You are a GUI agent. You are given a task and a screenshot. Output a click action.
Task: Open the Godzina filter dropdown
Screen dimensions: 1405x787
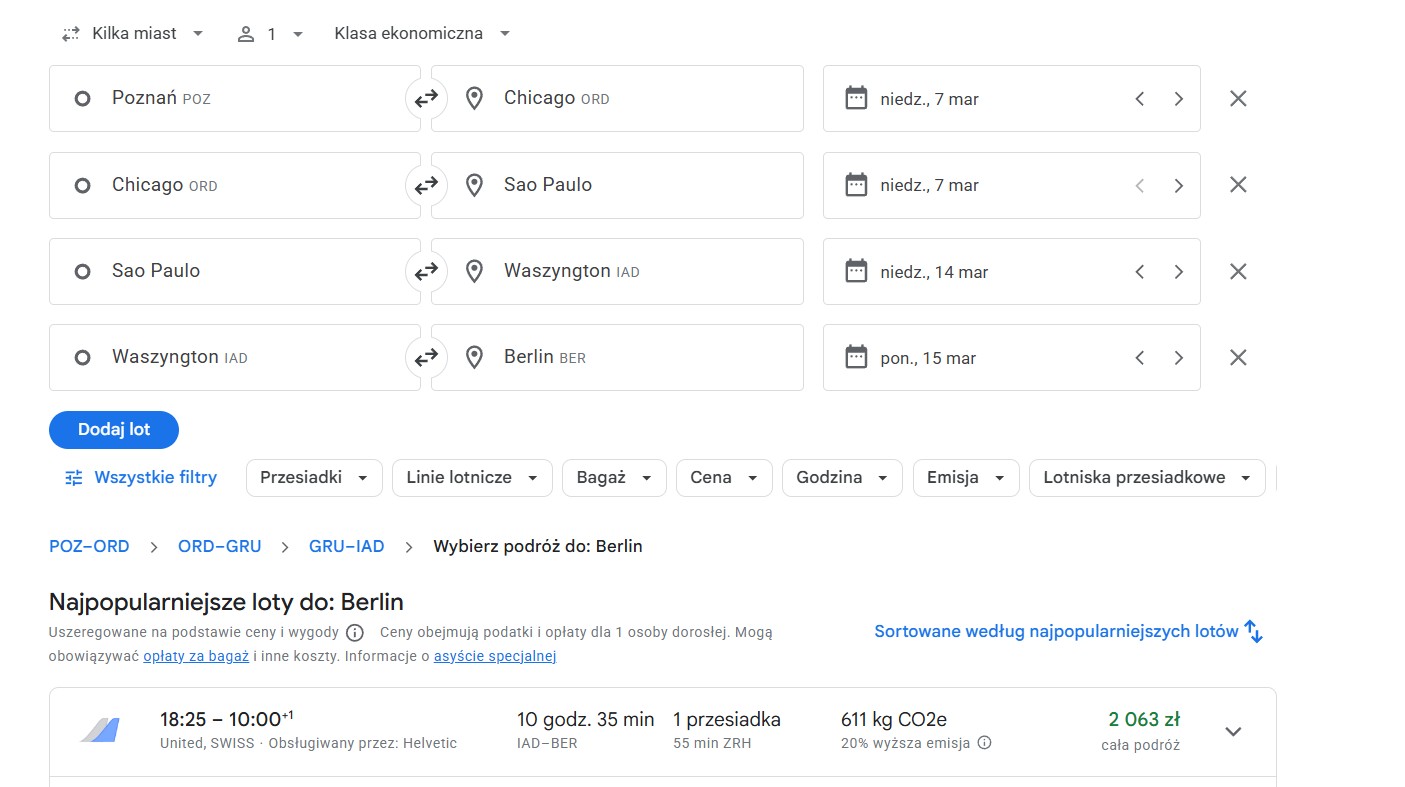point(842,478)
